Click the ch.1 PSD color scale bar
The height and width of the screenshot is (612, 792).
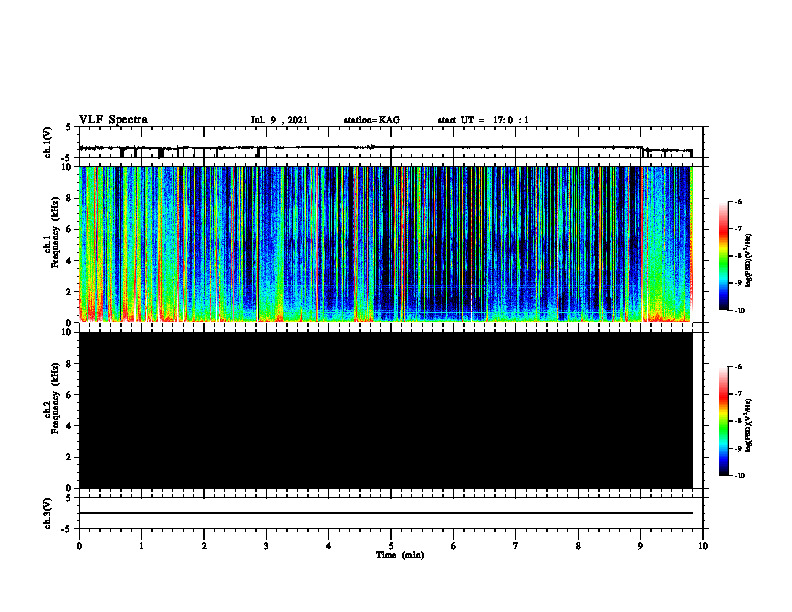point(723,256)
